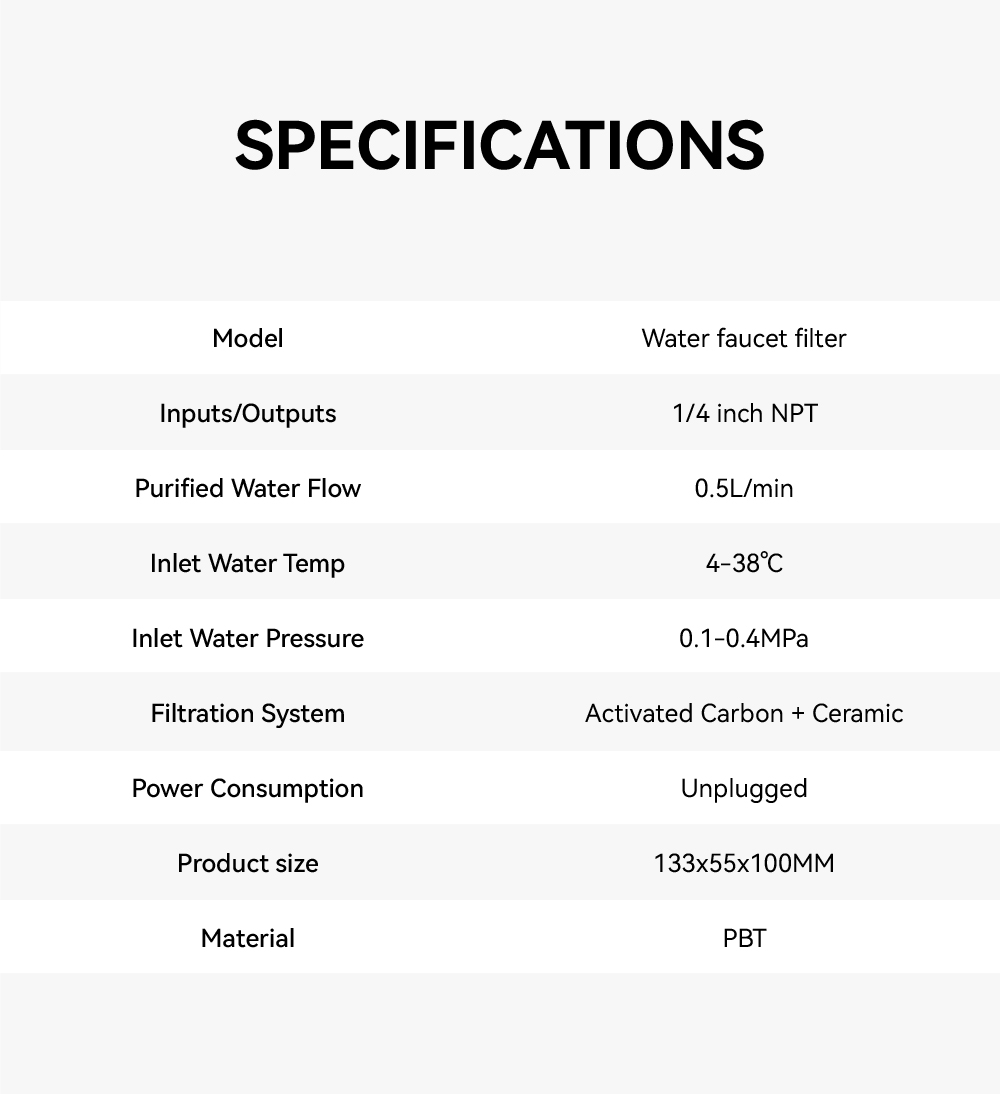The height and width of the screenshot is (1094, 1000).
Task: Select the Product size label
Action: [x=248, y=863]
